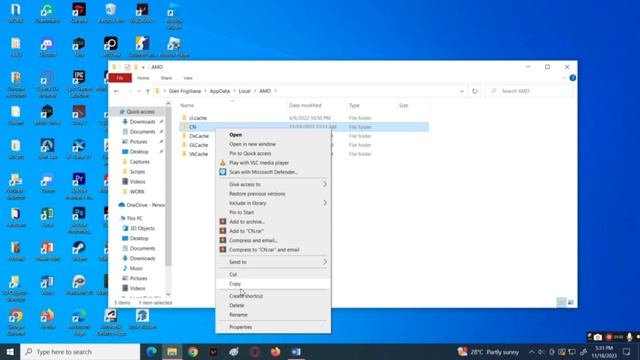Choose Copy from the context menu

pyautogui.click(x=273, y=284)
